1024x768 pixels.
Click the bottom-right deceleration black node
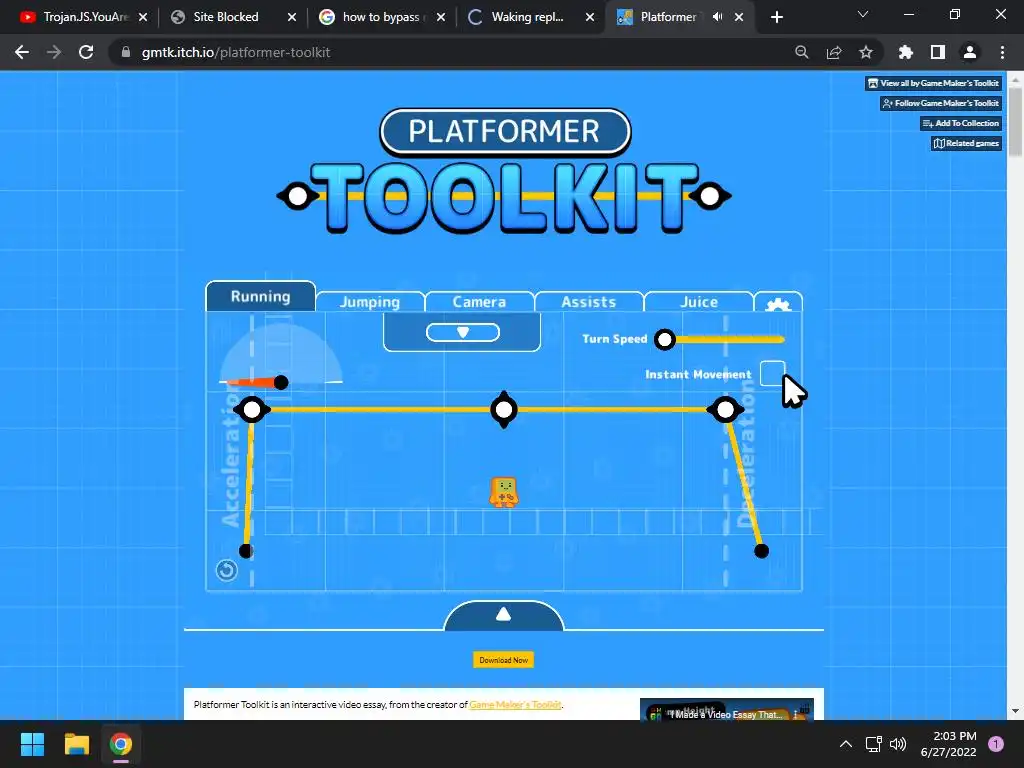tap(761, 551)
